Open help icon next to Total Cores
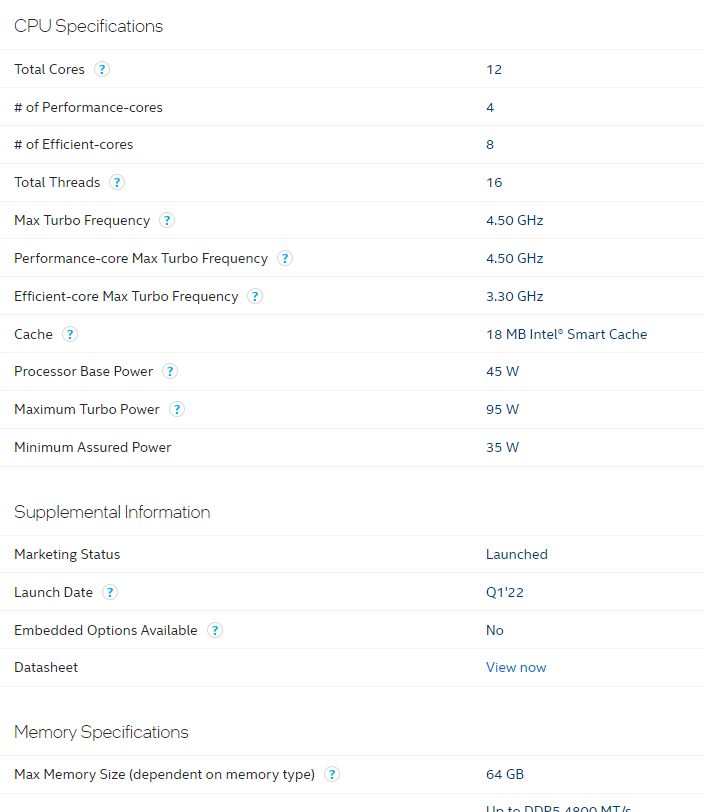Screen dimensions: 704x812 tap(102, 69)
